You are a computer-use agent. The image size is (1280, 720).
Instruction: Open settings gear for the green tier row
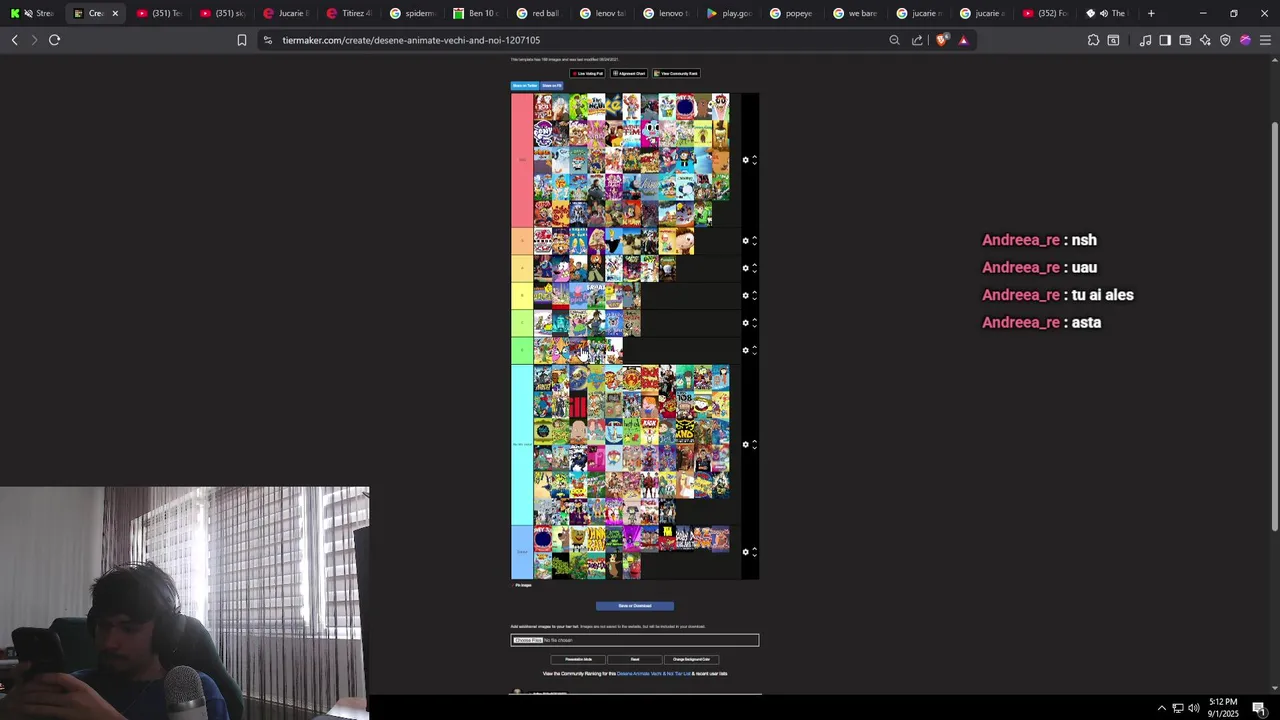point(745,350)
